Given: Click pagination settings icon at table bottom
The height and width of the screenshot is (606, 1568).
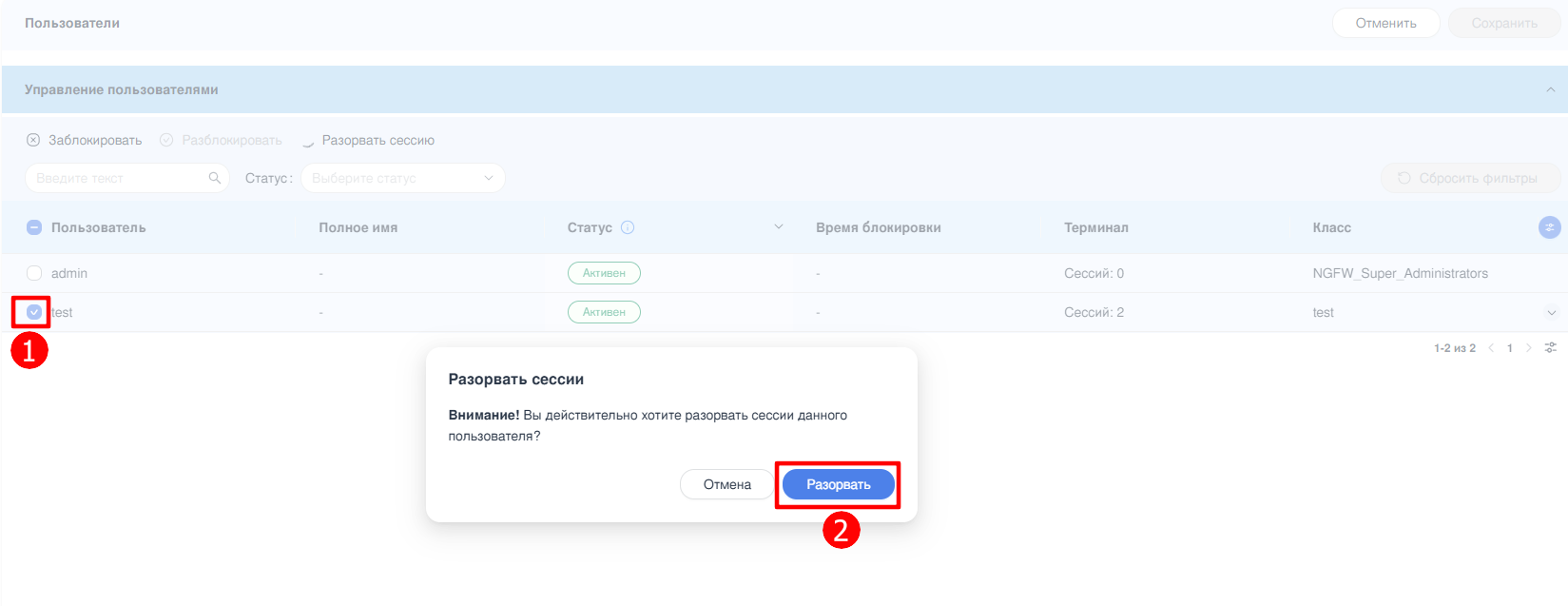Looking at the screenshot, I should coord(1551,348).
